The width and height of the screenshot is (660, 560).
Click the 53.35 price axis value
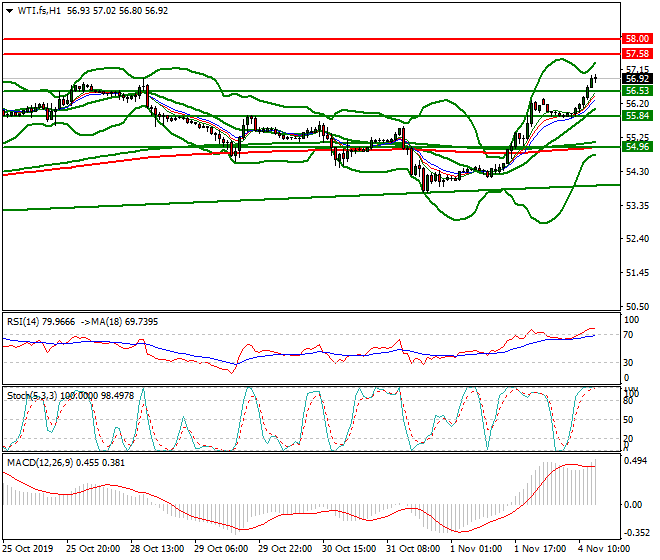[x=637, y=205]
